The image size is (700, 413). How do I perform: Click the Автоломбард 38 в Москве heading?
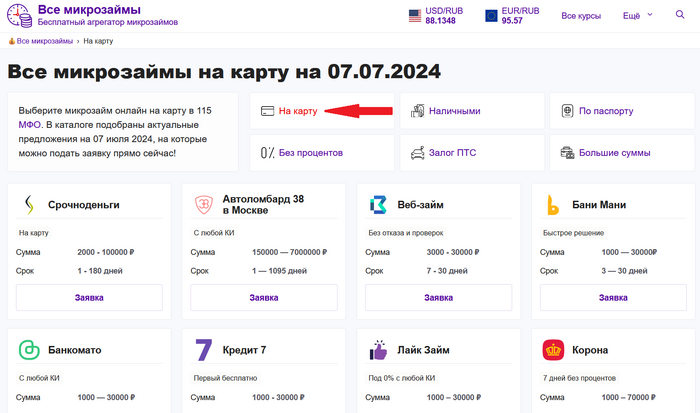[263, 204]
